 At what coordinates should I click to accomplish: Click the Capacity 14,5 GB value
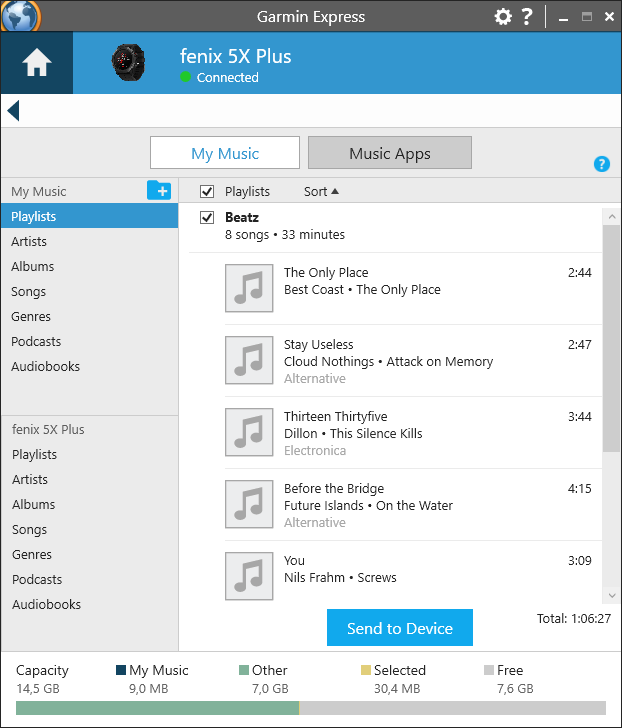[x=38, y=689]
